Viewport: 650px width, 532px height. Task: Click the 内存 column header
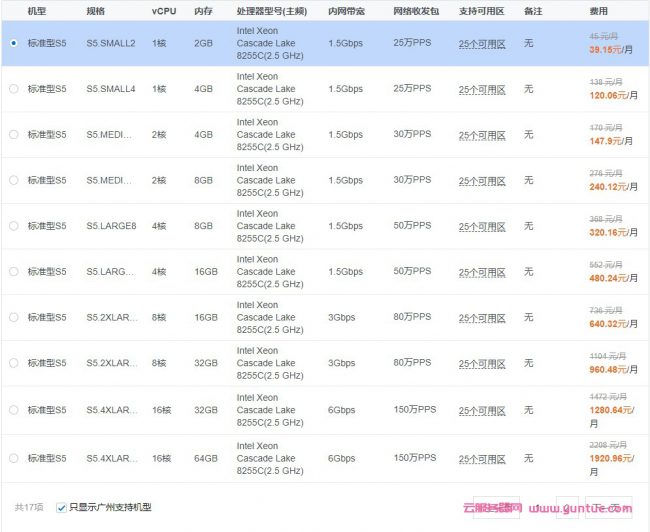(202, 10)
